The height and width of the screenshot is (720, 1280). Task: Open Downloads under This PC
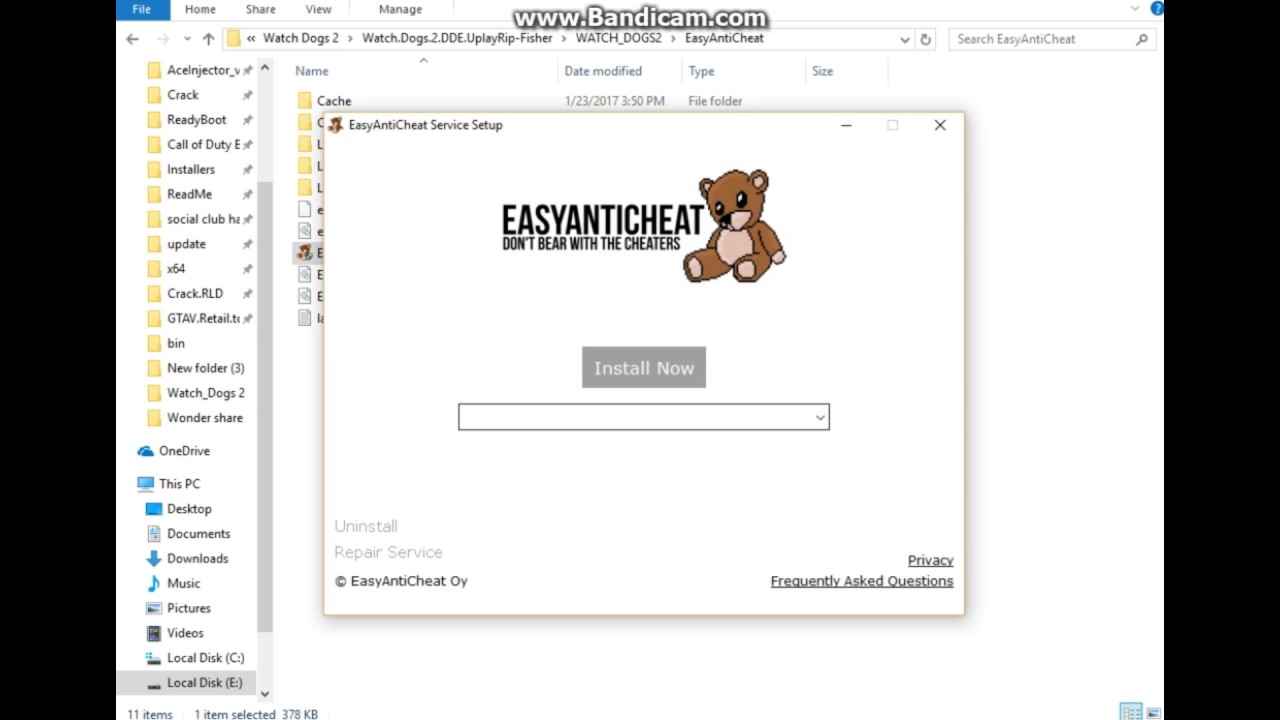(197, 559)
